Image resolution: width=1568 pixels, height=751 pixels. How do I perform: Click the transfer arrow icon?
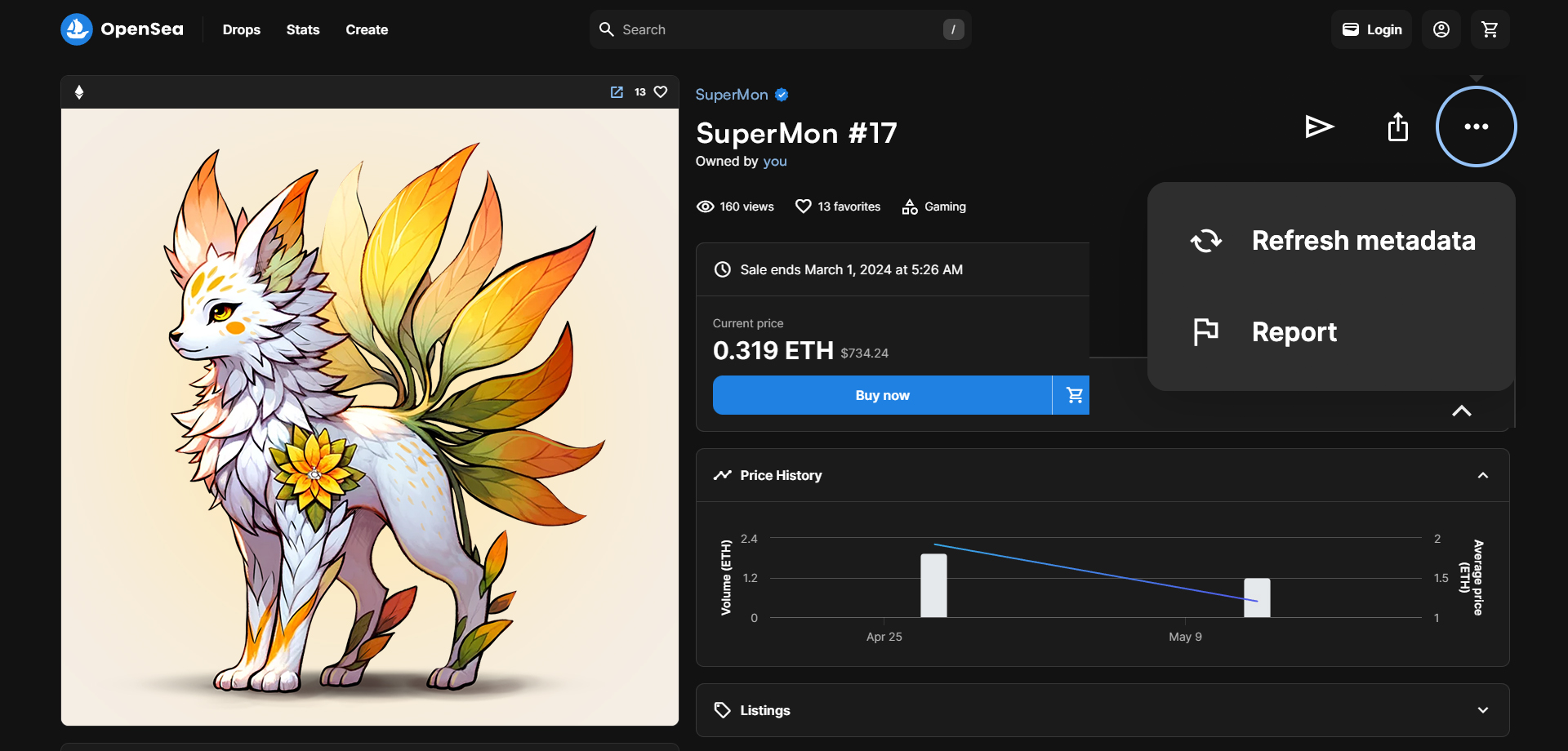click(x=1319, y=127)
